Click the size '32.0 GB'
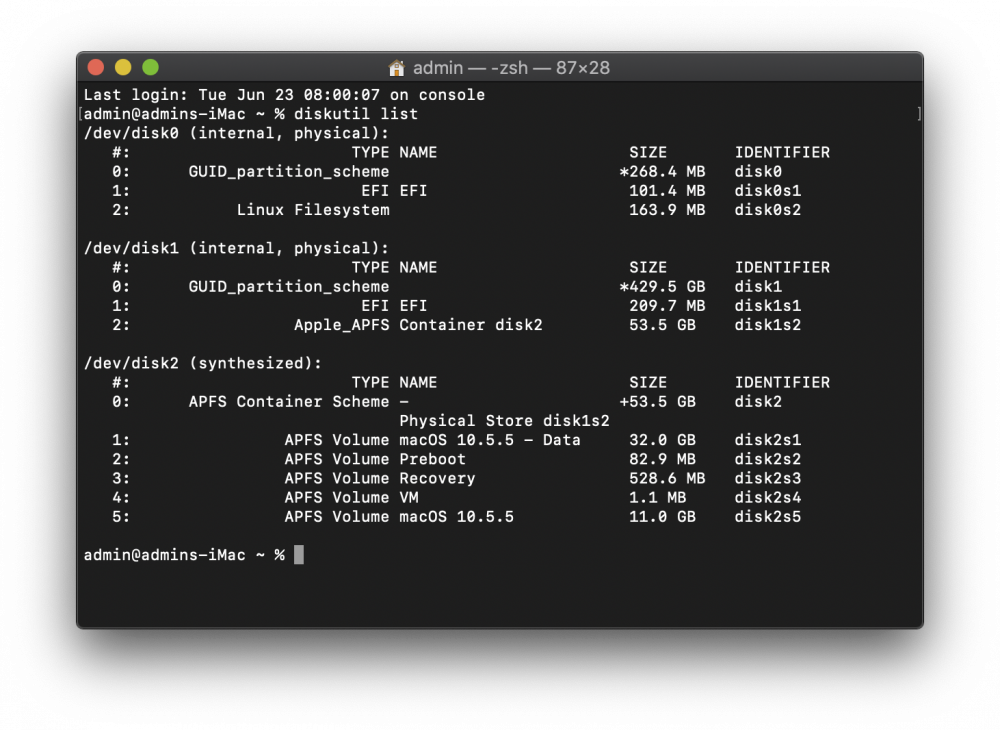Screen dimensions: 1000x730 click(x=663, y=439)
